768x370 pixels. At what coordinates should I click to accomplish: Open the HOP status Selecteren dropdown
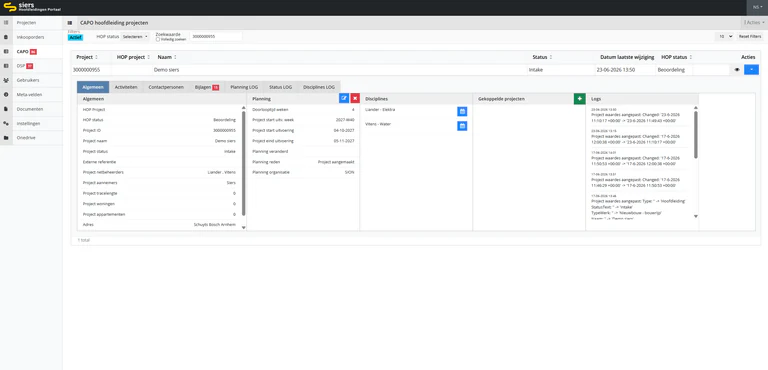point(135,37)
